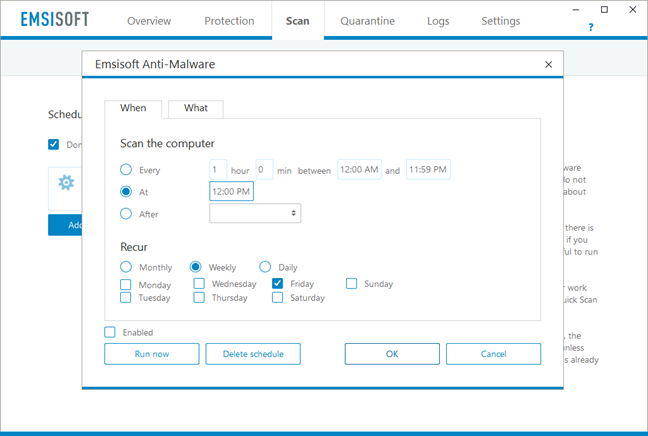Choose Weekly recurrence
This screenshot has height=436, width=648.
tap(195, 267)
